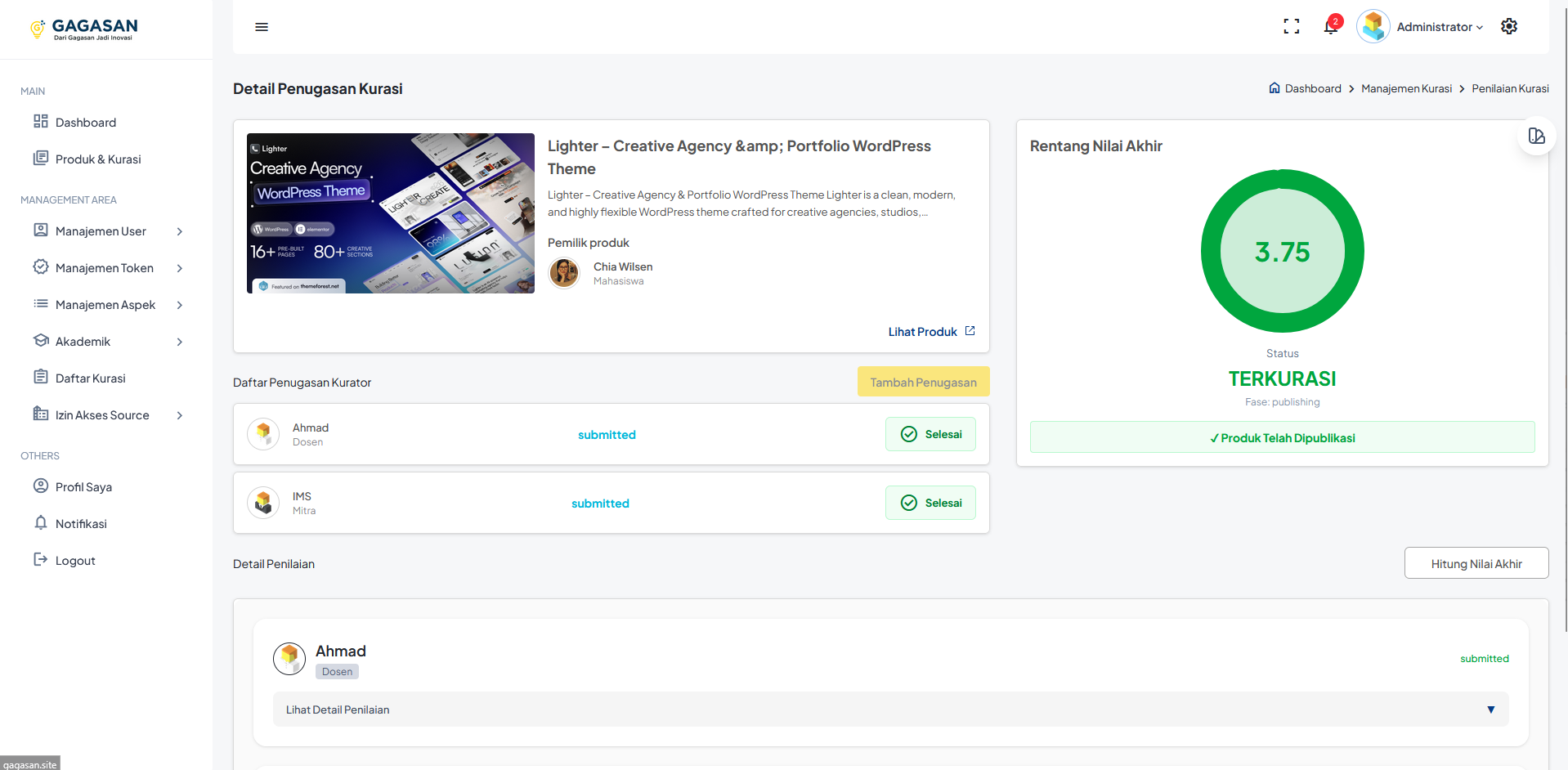This screenshot has height=770, width=1568.
Task: Open Produk & Kurasi menu item
Action: pyautogui.click(x=98, y=159)
